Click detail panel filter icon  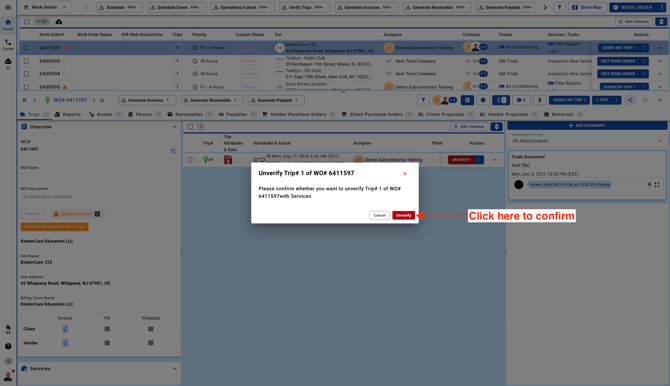(423, 100)
